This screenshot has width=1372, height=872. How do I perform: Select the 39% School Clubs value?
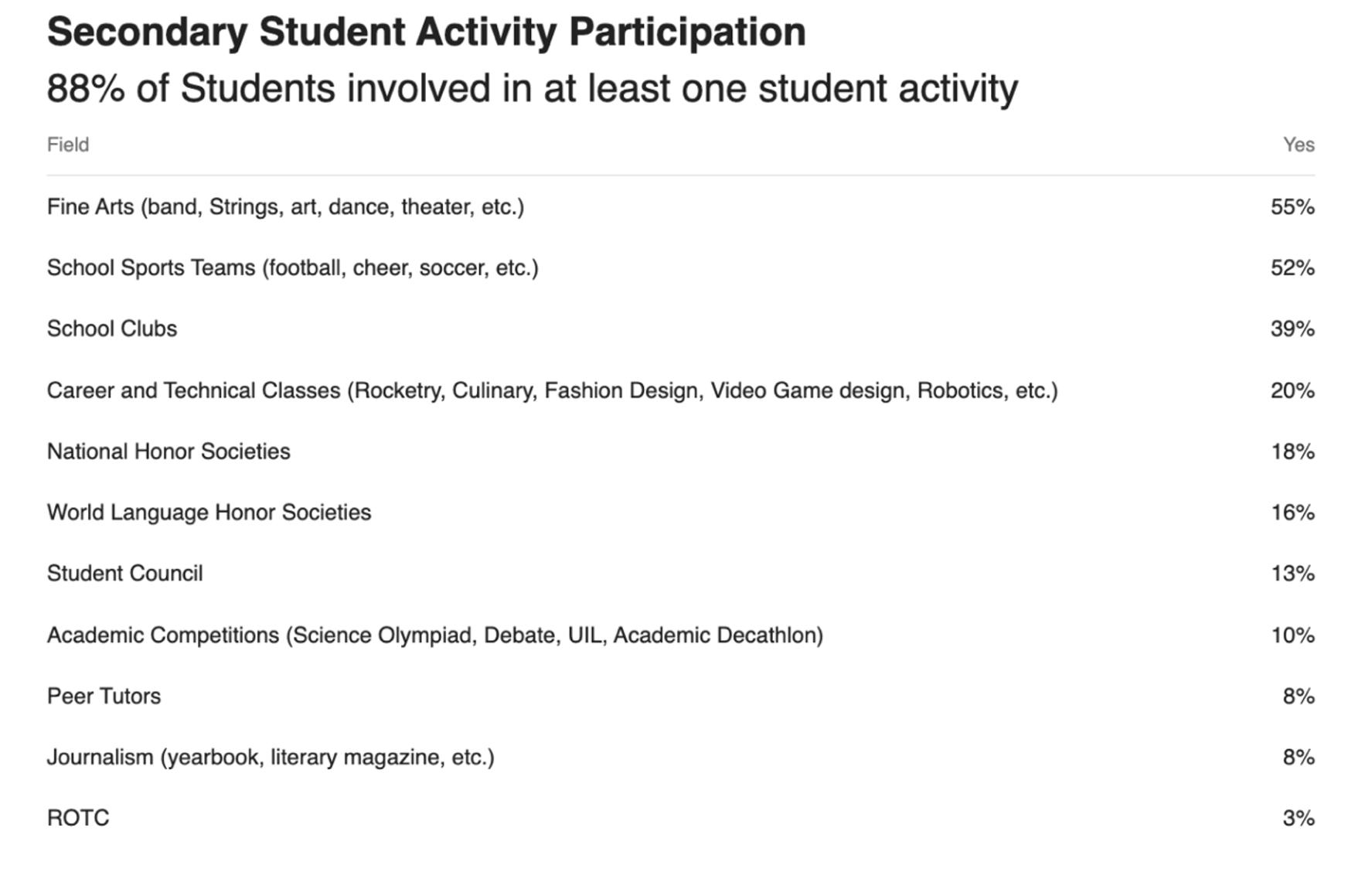pos(1292,329)
